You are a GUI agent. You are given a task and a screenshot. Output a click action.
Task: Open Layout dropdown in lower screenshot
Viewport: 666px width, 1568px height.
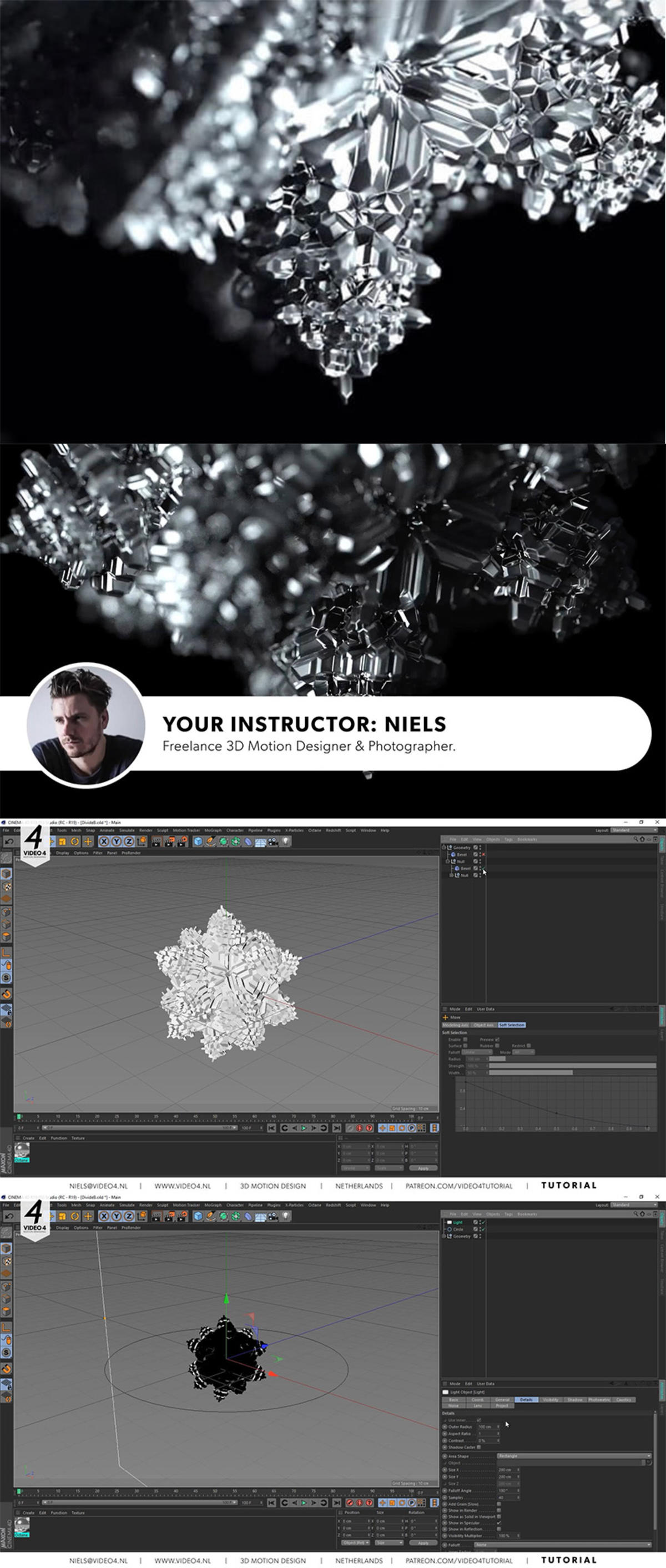point(634,1204)
